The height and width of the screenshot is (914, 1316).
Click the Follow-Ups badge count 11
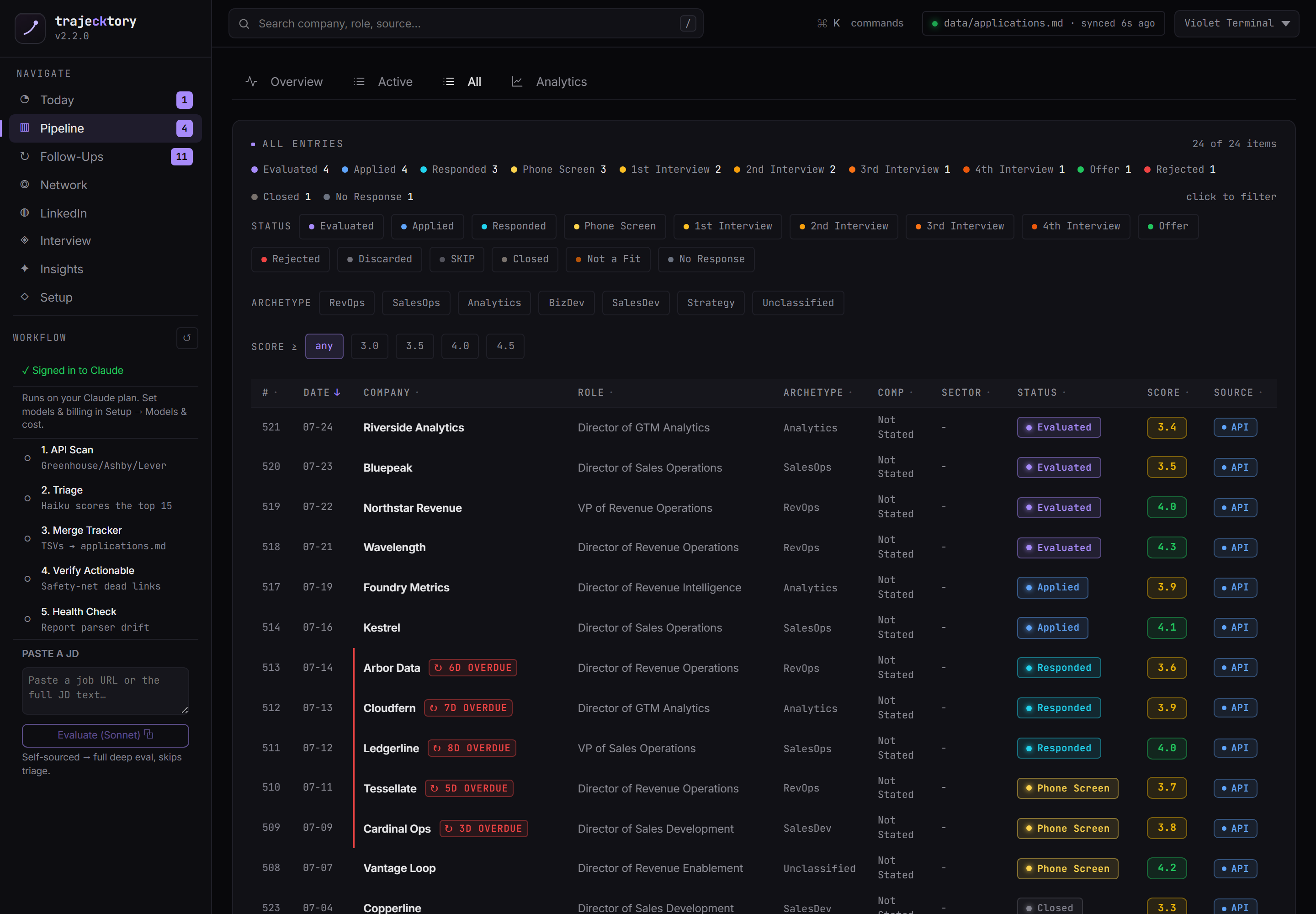click(181, 156)
